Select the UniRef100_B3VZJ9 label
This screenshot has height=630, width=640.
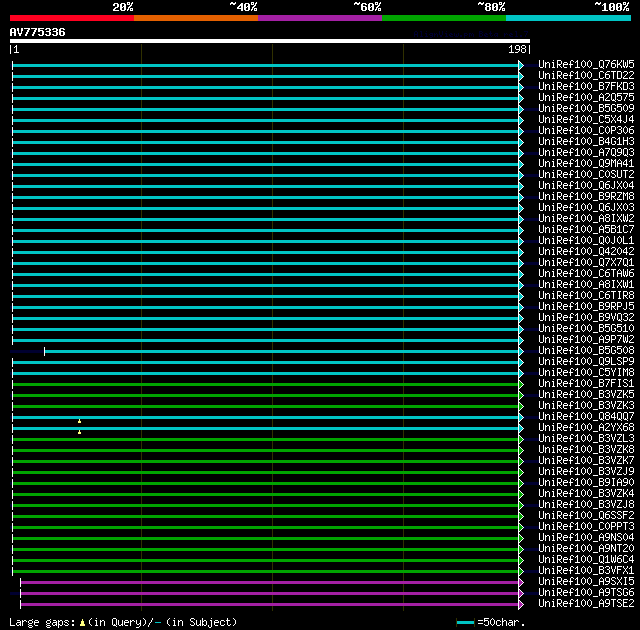pos(586,472)
